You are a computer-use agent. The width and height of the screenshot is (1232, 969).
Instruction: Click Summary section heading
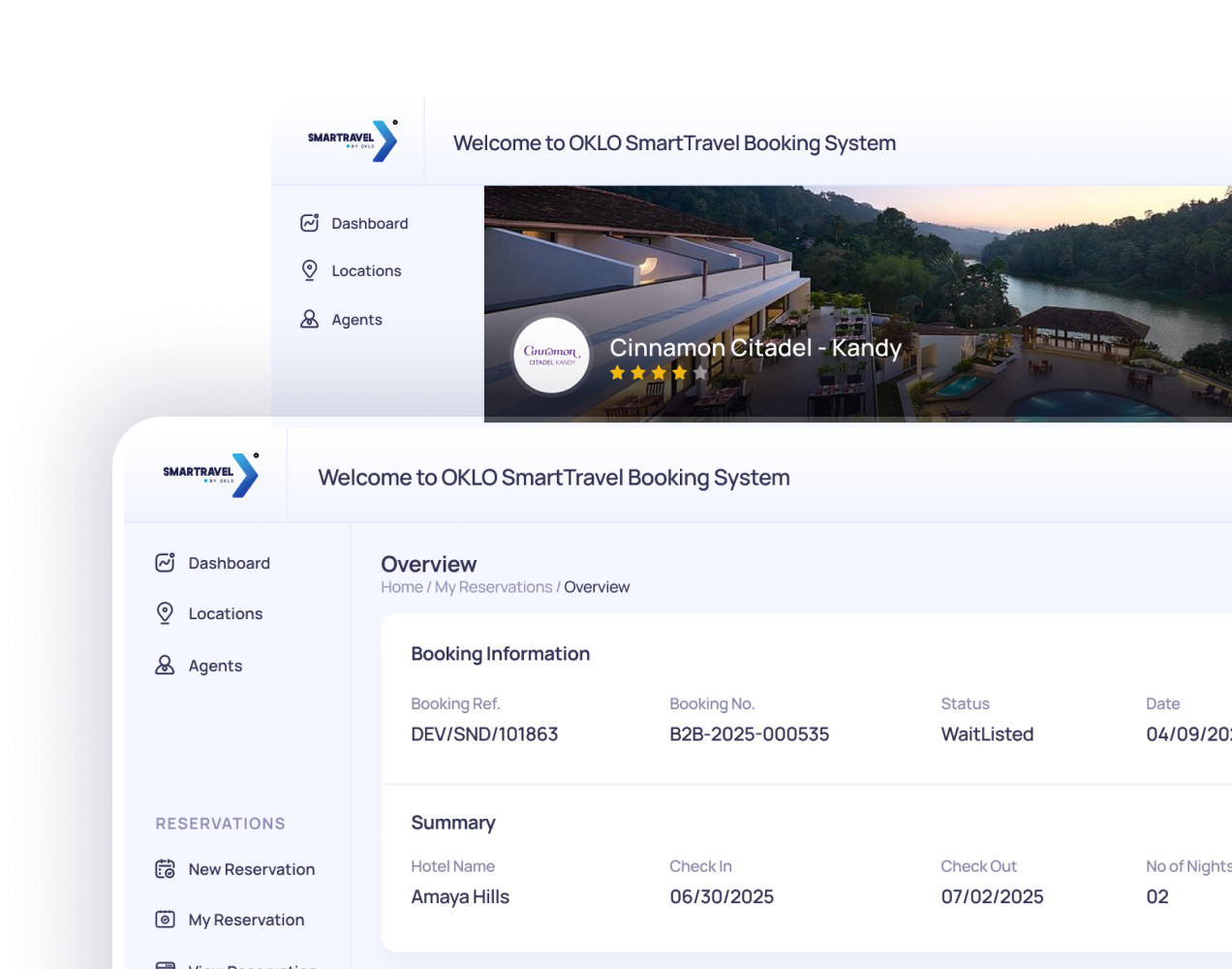coord(453,823)
